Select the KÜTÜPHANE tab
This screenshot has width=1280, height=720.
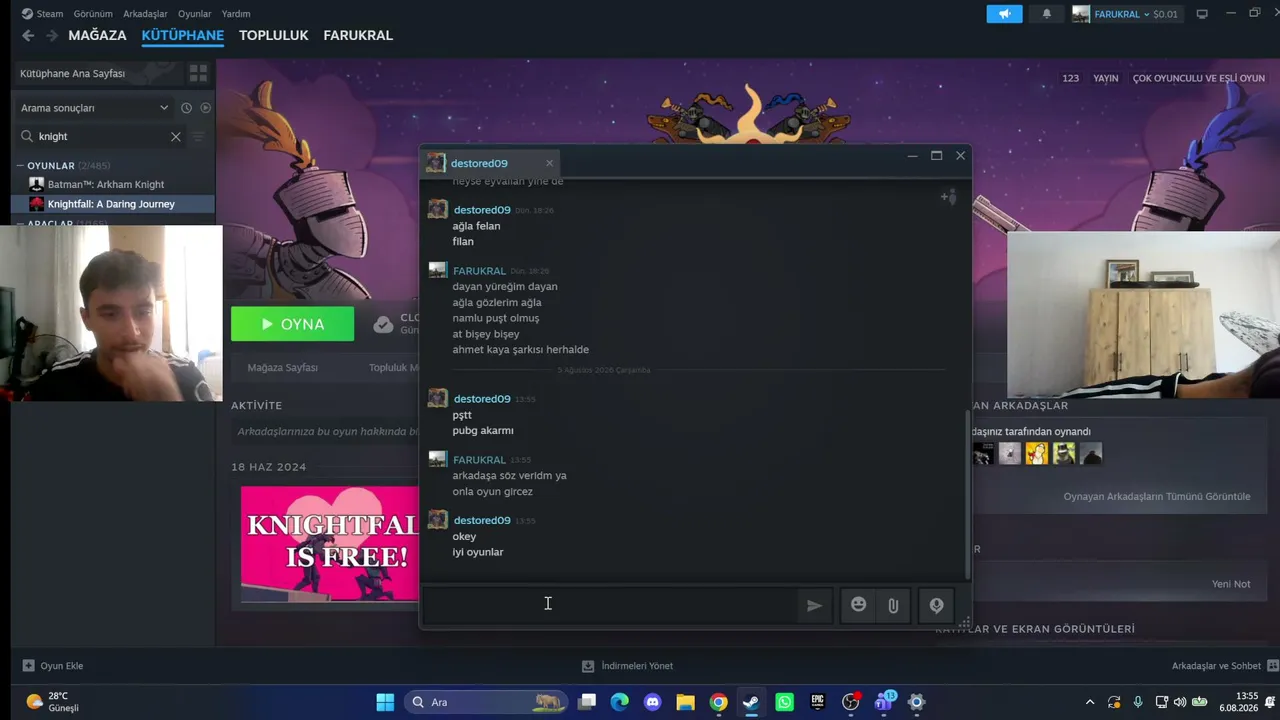click(182, 35)
